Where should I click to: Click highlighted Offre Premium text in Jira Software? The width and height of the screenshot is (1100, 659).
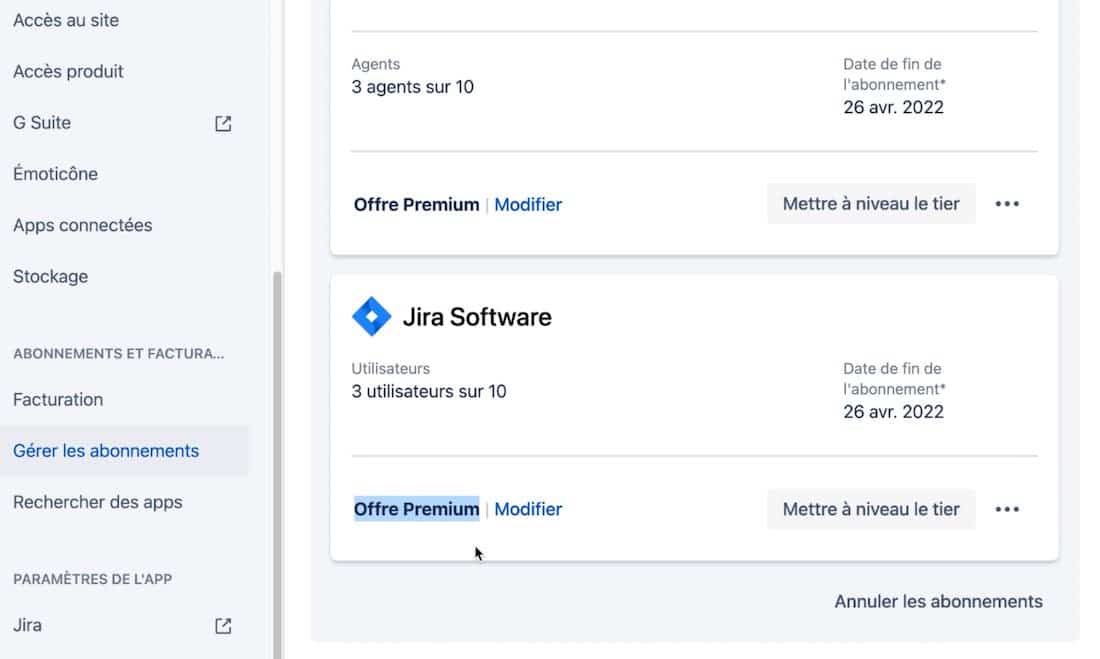pyautogui.click(x=417, y=510)
